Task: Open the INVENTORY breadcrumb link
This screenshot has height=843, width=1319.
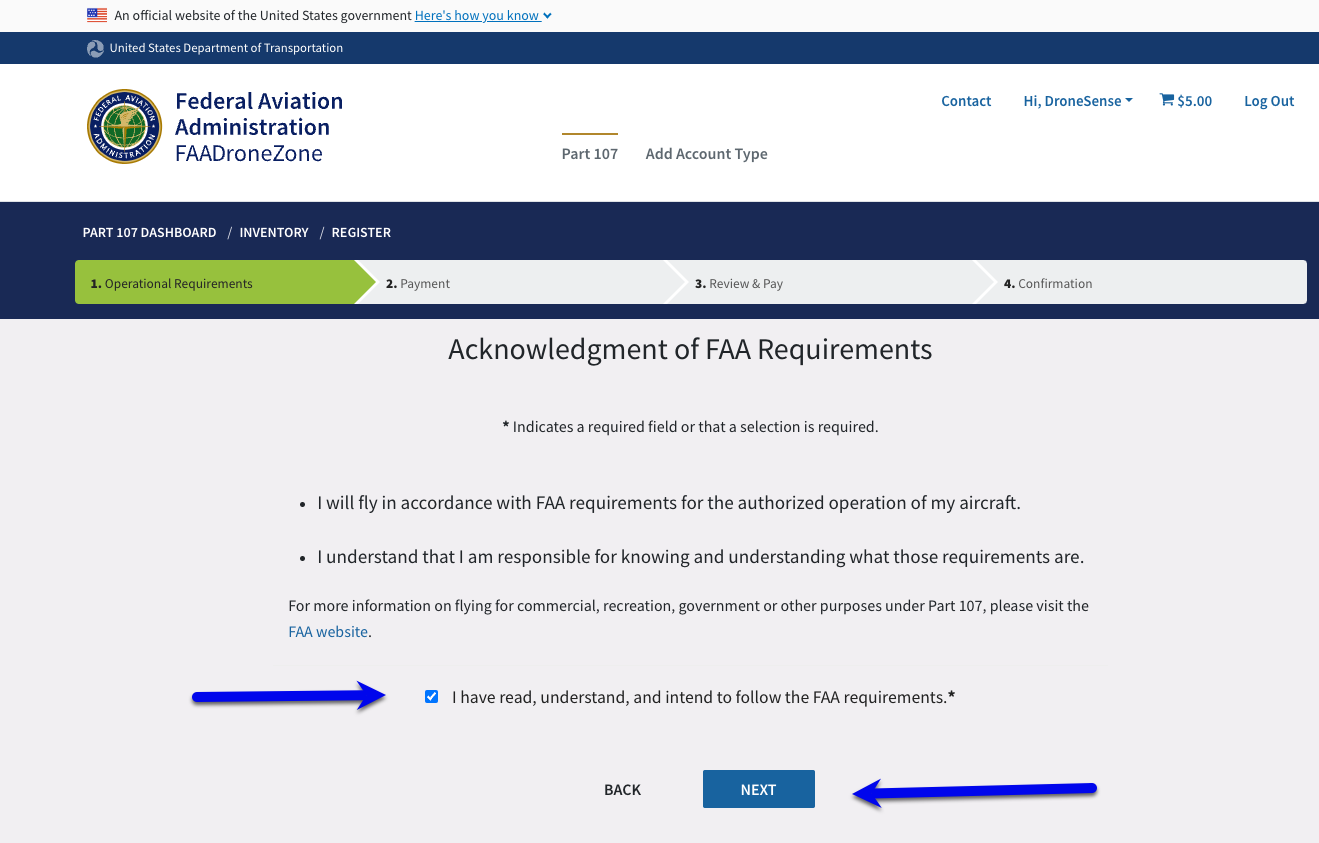Action: tap(274, 232)
